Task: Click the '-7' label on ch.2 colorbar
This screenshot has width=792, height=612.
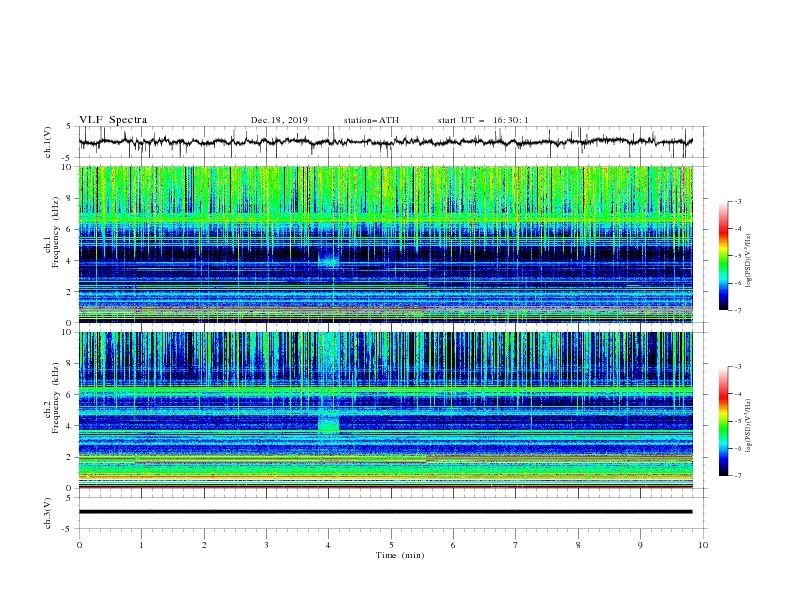Action: (737, 476)
